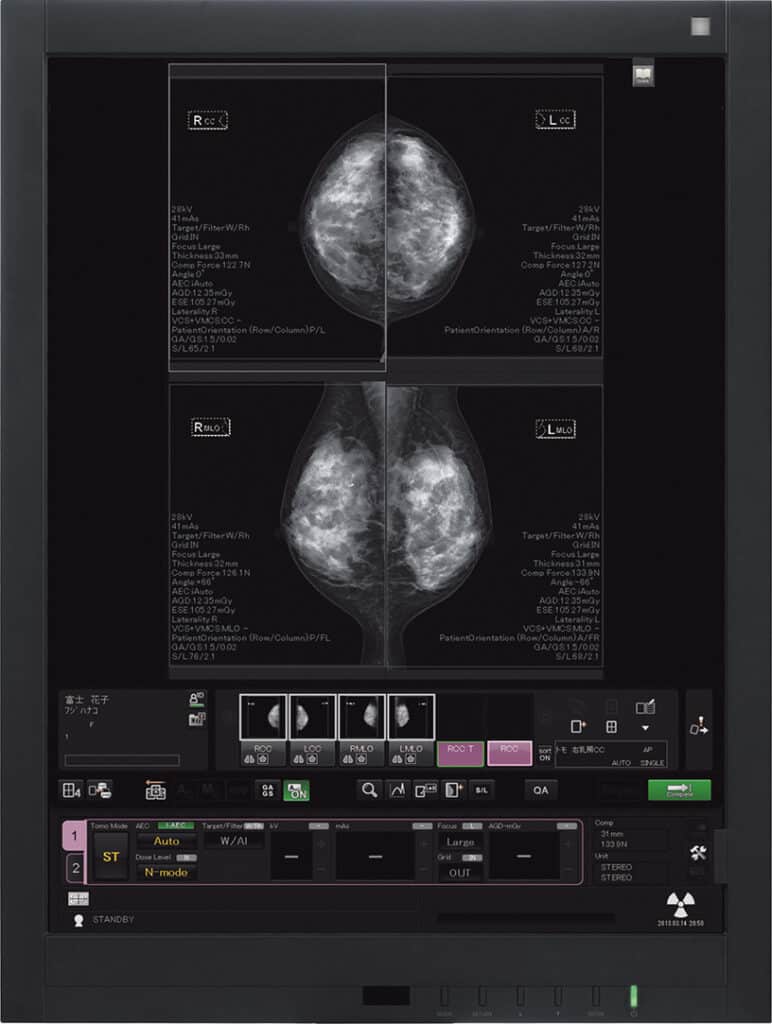This screenshot has width=772, height=1024.
Task: Click the empty input bar in patient card
Action: point(122,760)
